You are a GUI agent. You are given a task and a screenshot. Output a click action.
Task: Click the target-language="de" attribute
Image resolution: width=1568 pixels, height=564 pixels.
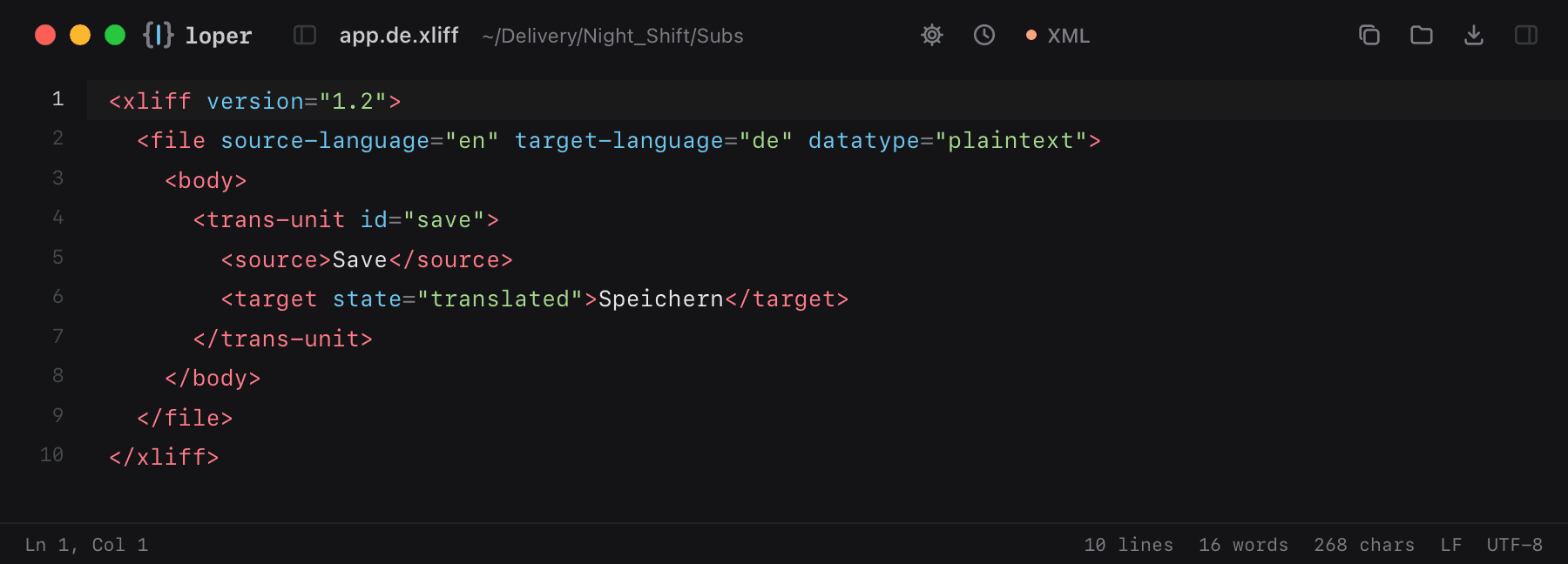click(x=653, y=141)
